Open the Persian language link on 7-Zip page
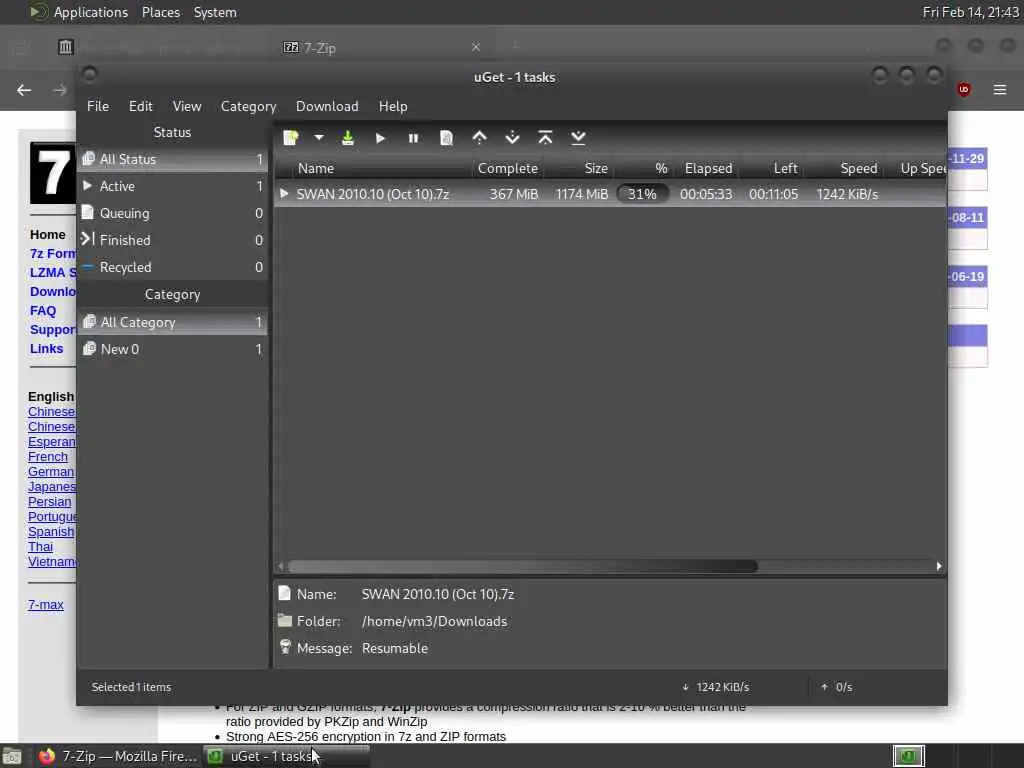Screen dimensions: 1024x768 click(x=50, y=502)
